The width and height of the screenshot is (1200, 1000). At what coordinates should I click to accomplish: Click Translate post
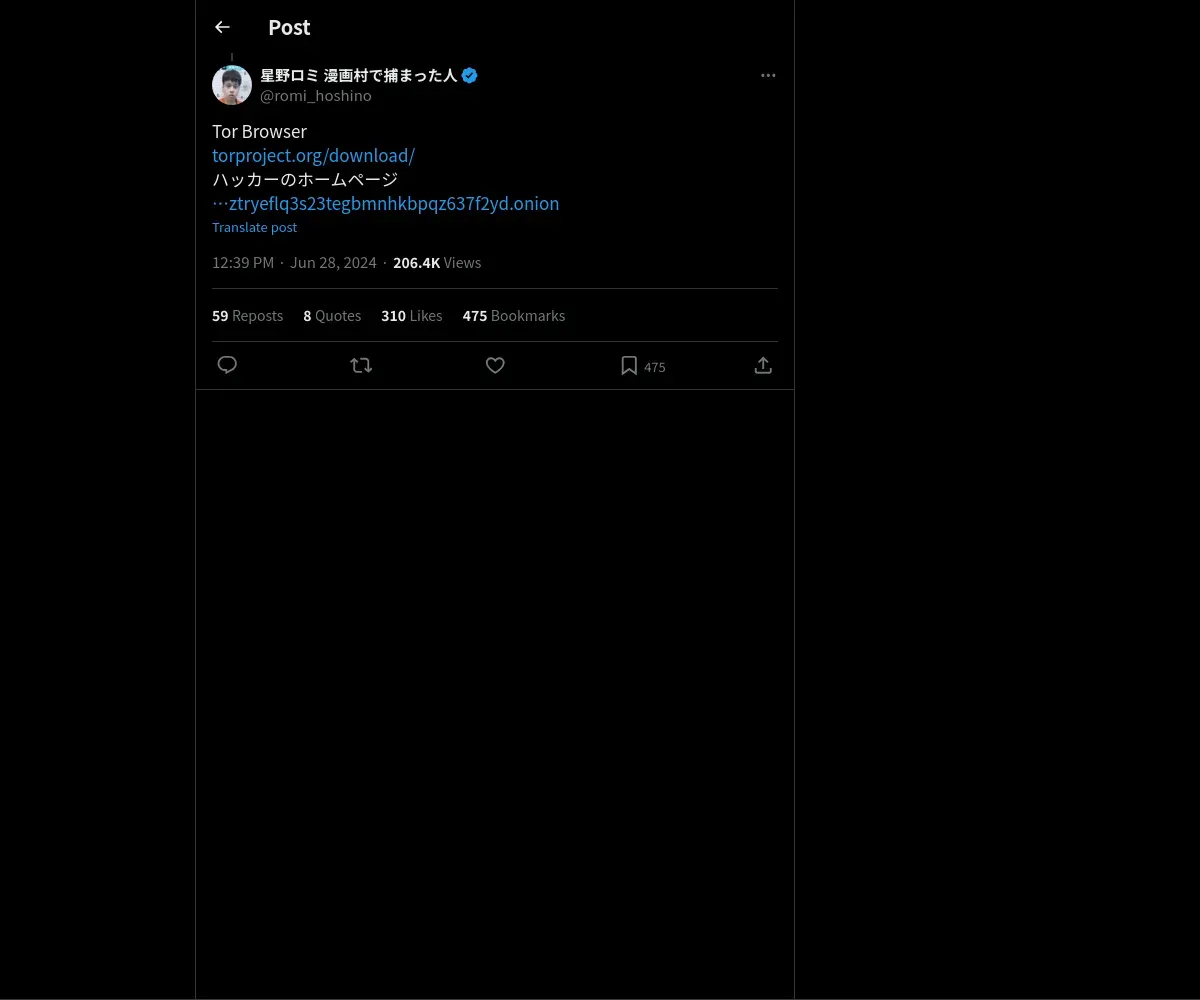254,227
